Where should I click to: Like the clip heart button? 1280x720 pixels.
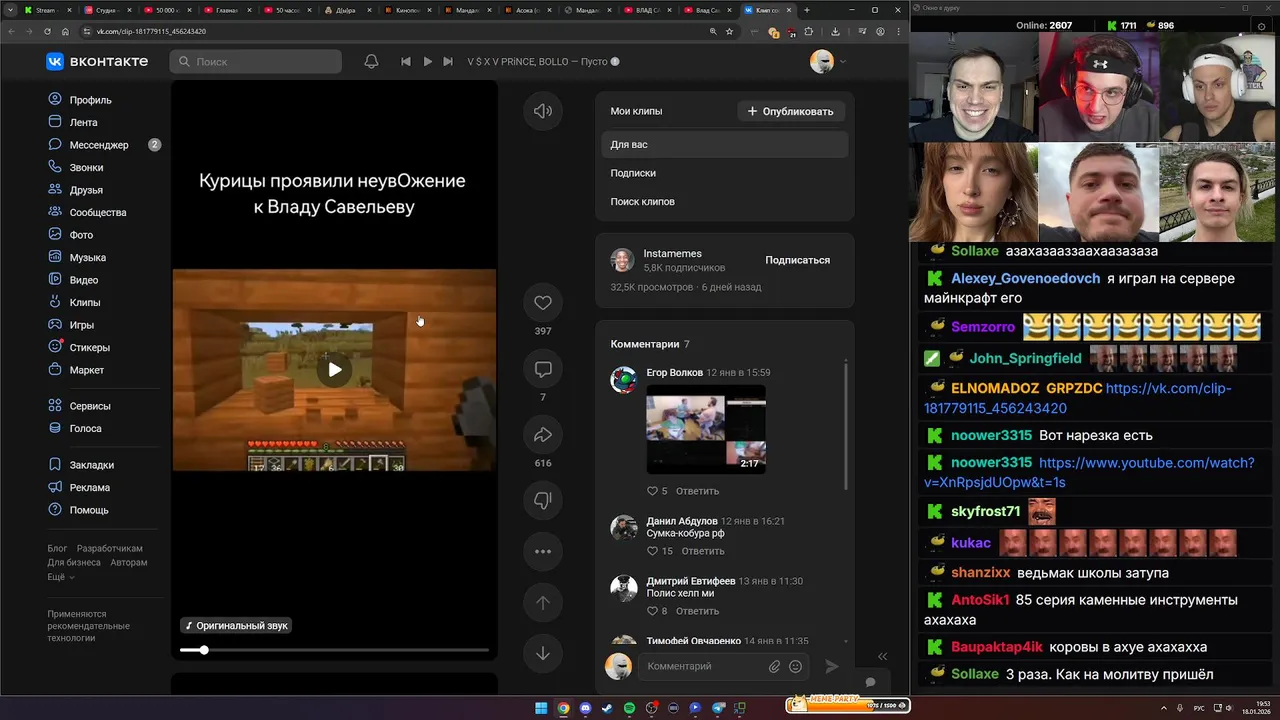point(543,303)
